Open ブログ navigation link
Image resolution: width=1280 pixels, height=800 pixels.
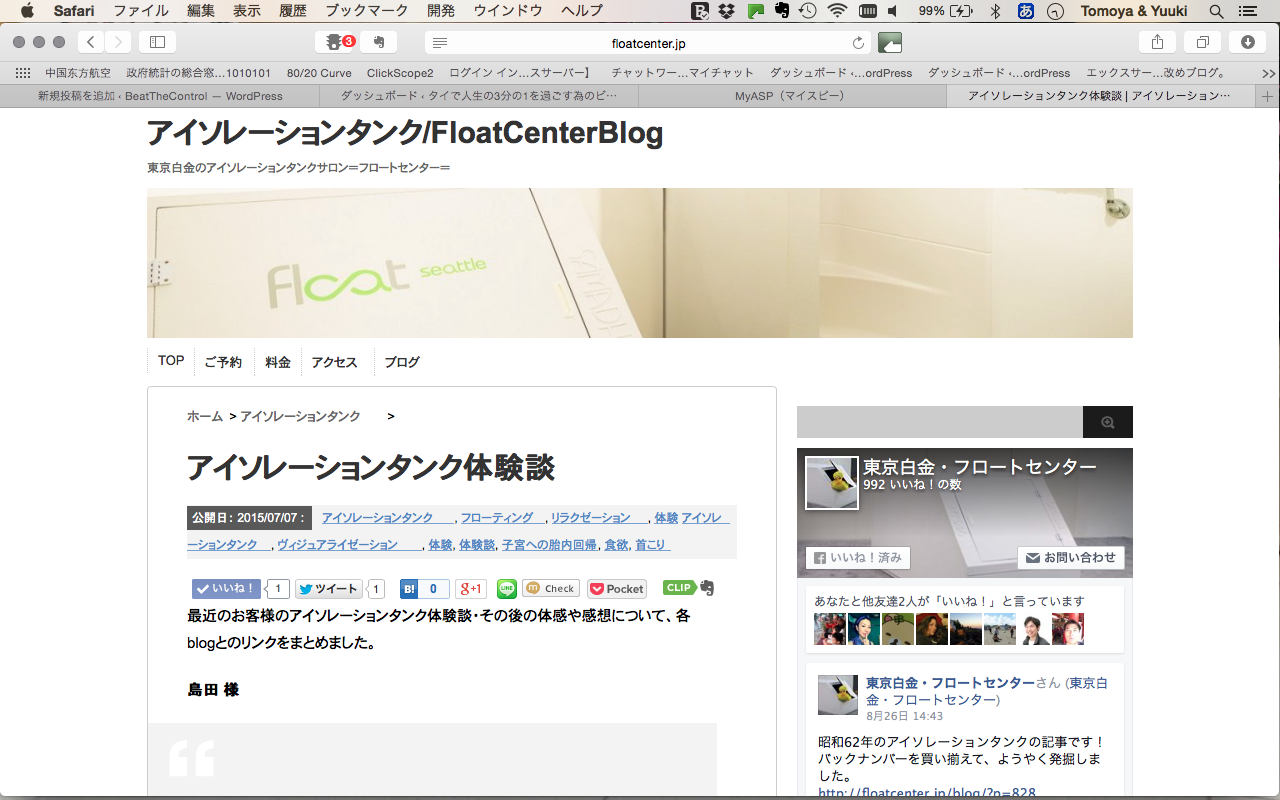402,362
